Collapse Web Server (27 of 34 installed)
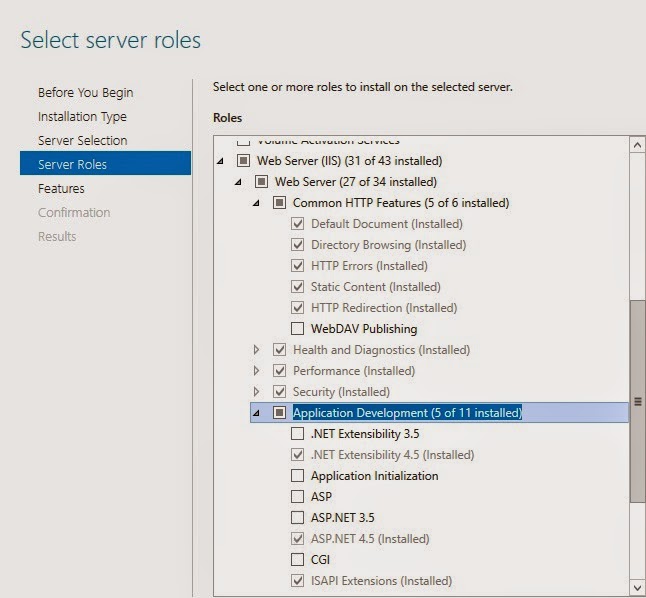 click(x=238, y=182)
